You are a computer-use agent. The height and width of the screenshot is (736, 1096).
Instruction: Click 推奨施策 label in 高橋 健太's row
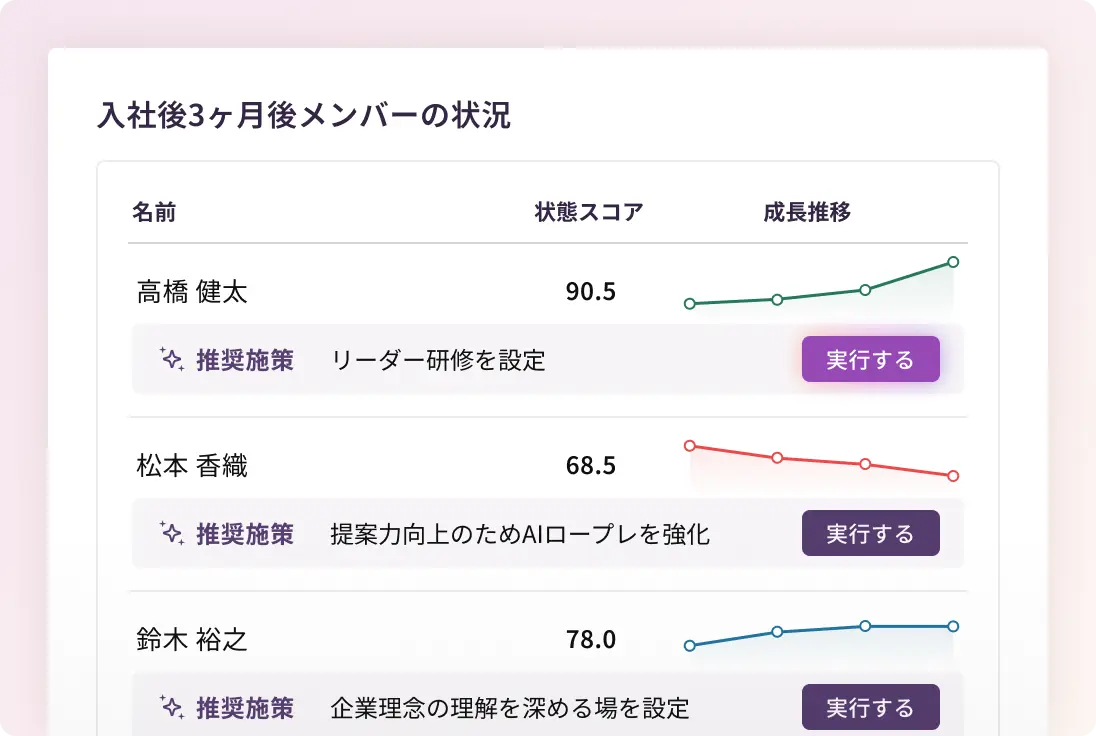pyautogui.click(x=245, y=360)
